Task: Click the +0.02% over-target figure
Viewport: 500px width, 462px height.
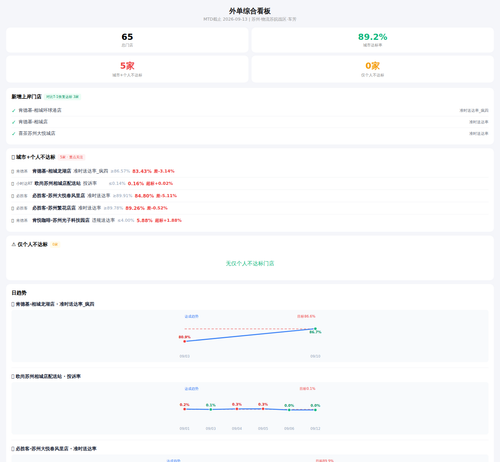Action: (x=159, y=184)
